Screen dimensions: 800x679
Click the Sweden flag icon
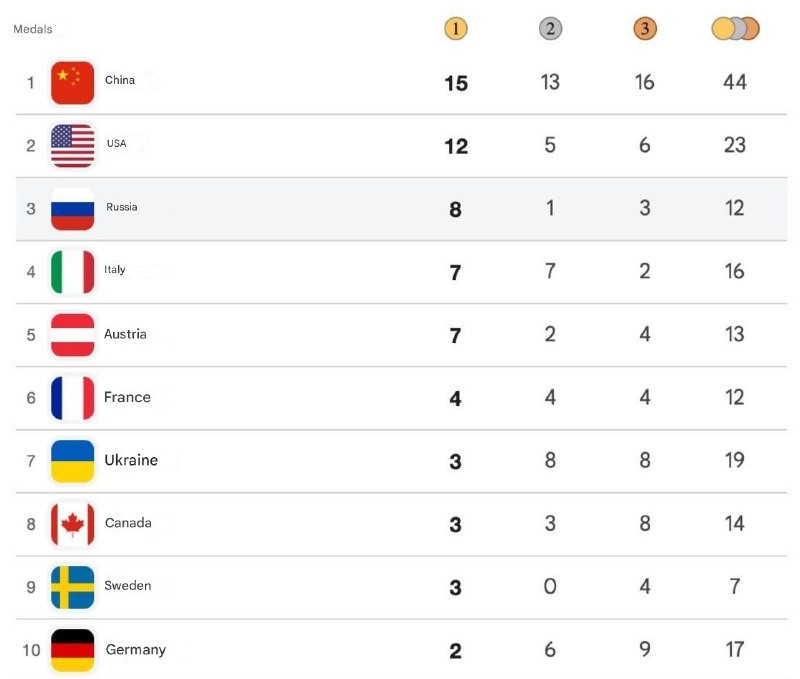coord(73,587)
